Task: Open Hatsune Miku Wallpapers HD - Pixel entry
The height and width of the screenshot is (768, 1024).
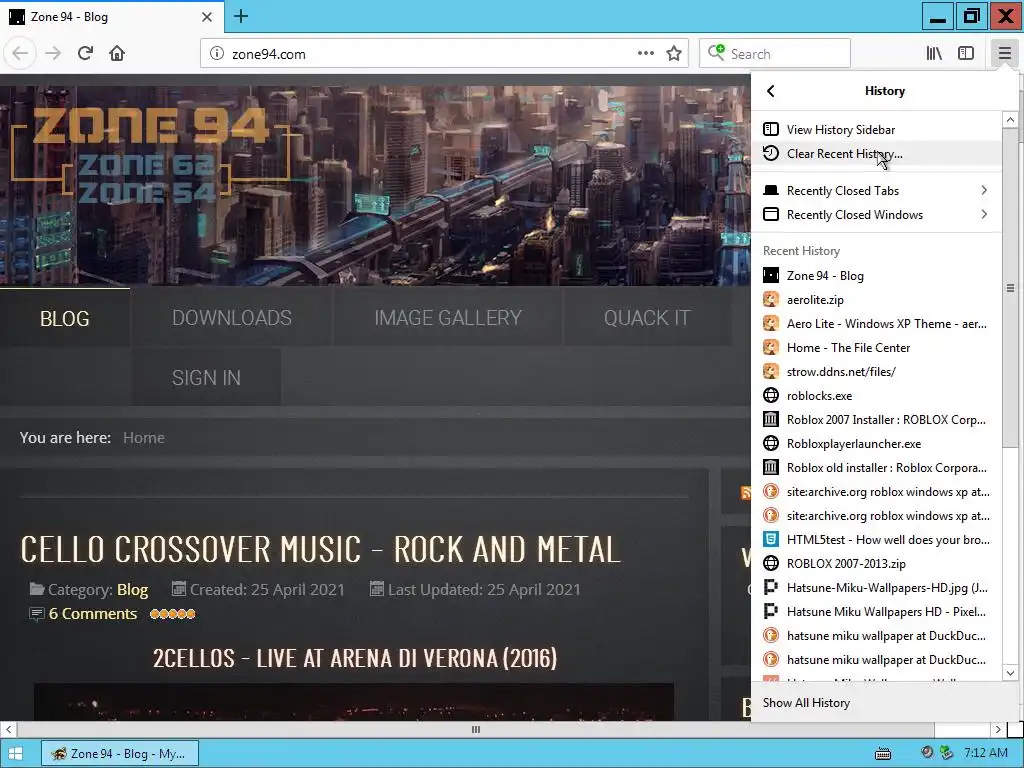Action: pos(876,612)
